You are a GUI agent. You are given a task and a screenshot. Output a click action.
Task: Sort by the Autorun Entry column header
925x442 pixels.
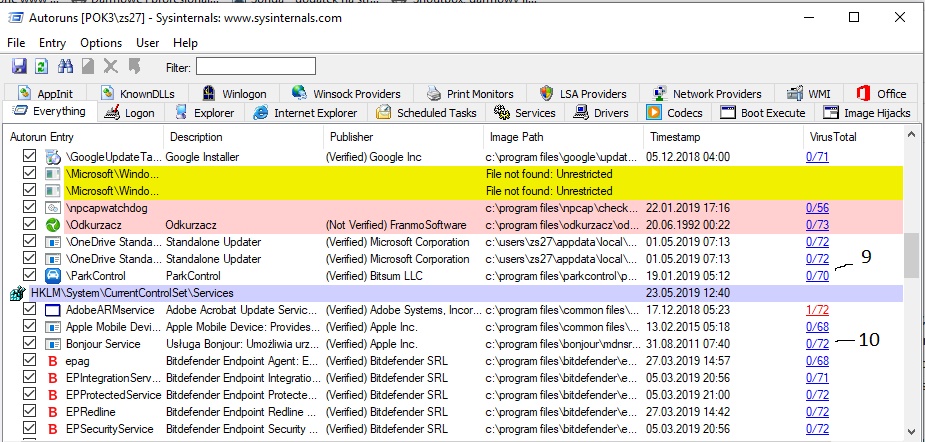[x=83, y=137]
